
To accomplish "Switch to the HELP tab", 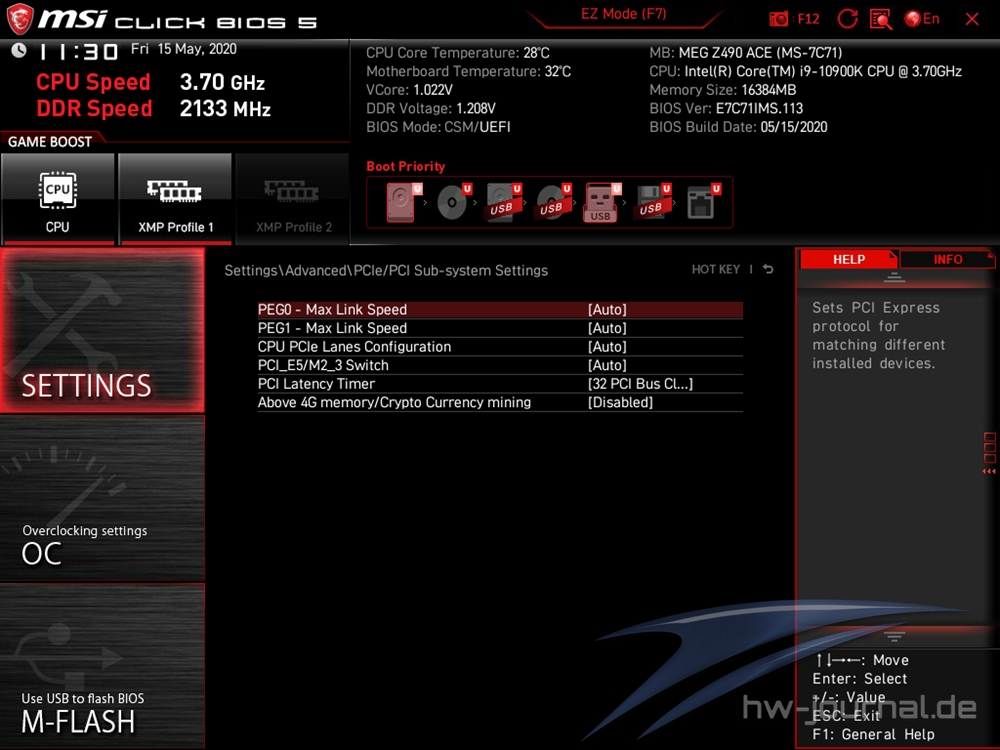I will point(848,260).
